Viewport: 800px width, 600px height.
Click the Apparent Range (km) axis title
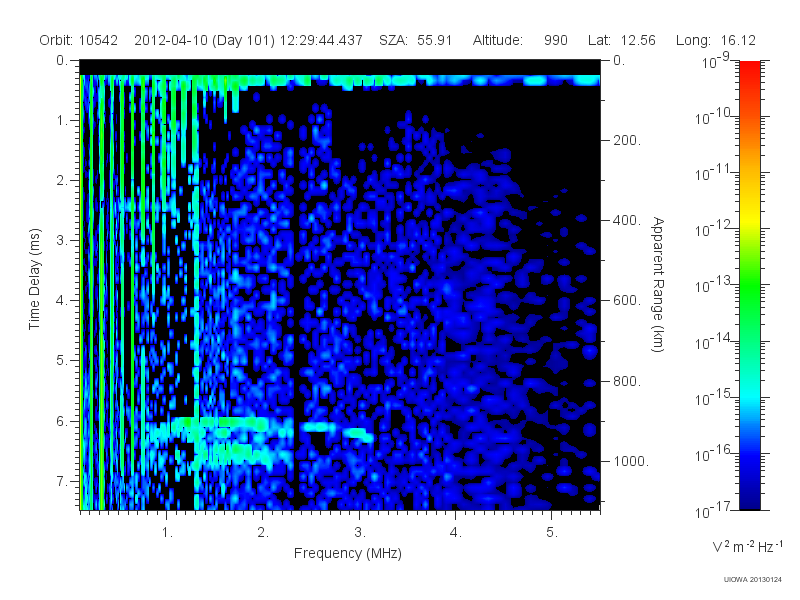[658, 284]
